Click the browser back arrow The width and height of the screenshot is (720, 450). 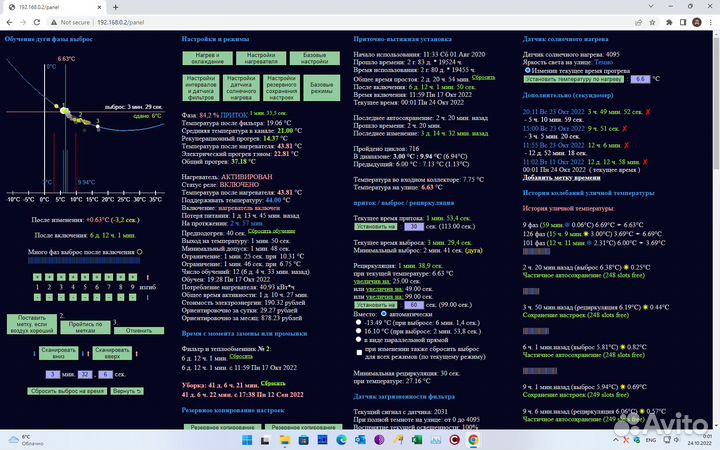point(11,20)
